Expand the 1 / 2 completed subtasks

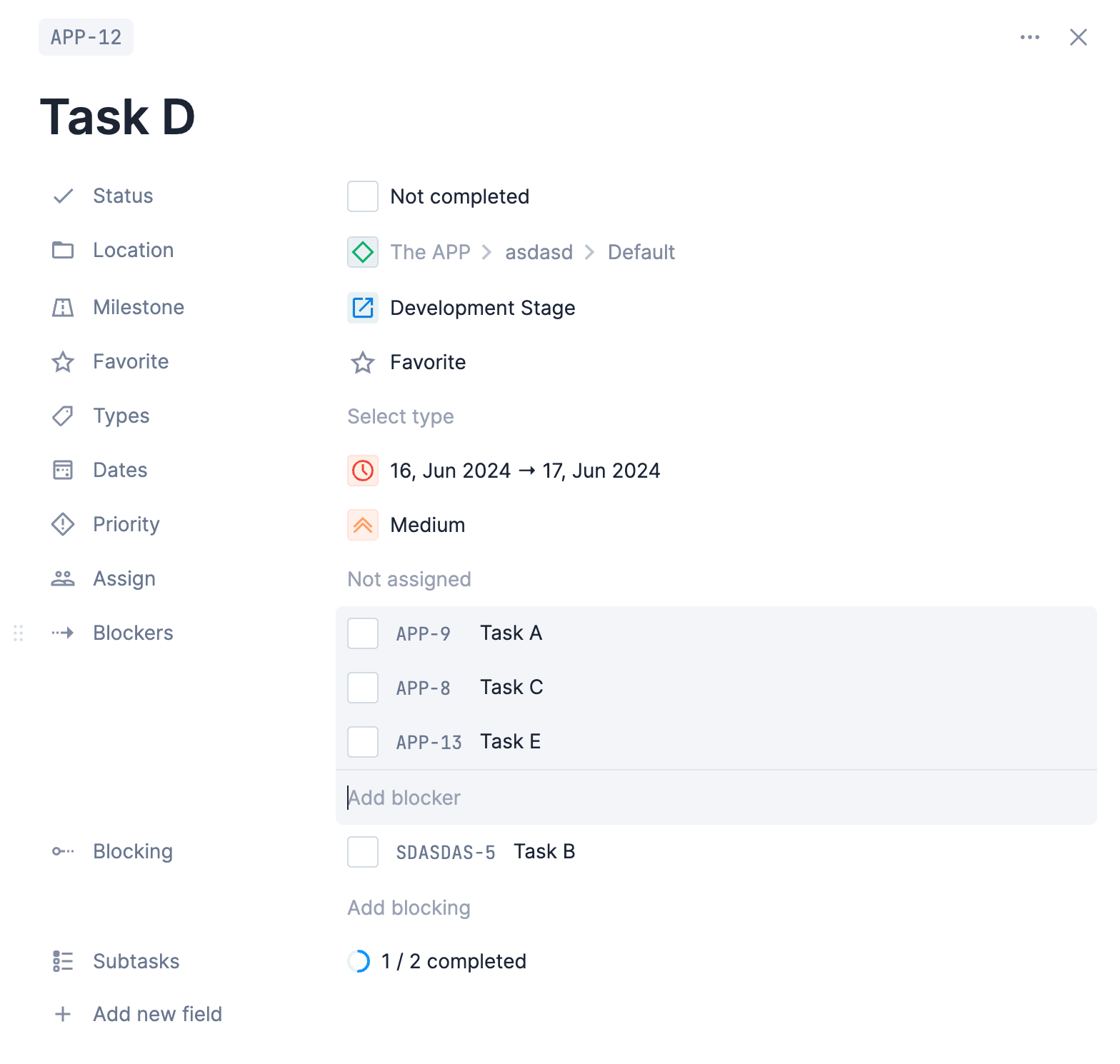[x=454, y=962]
